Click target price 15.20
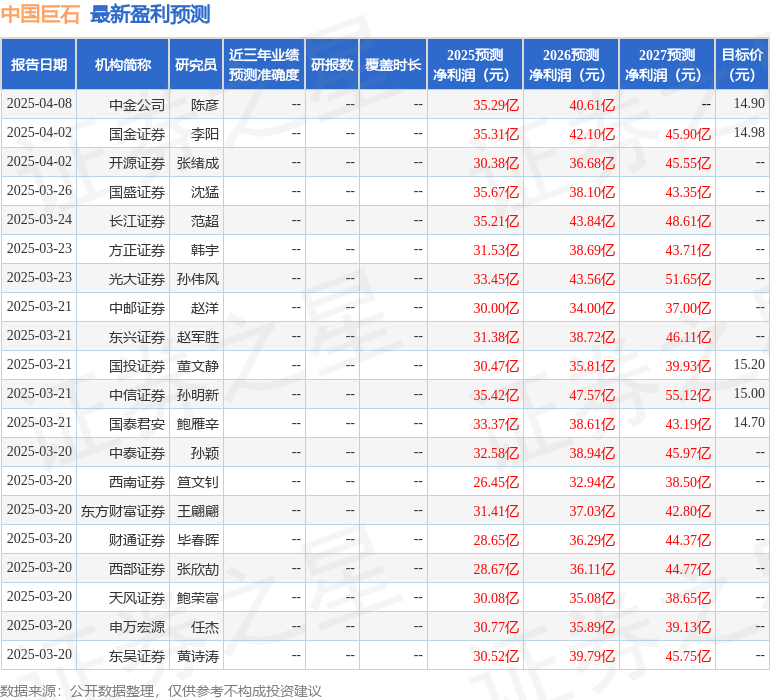 tap(749, 364)
